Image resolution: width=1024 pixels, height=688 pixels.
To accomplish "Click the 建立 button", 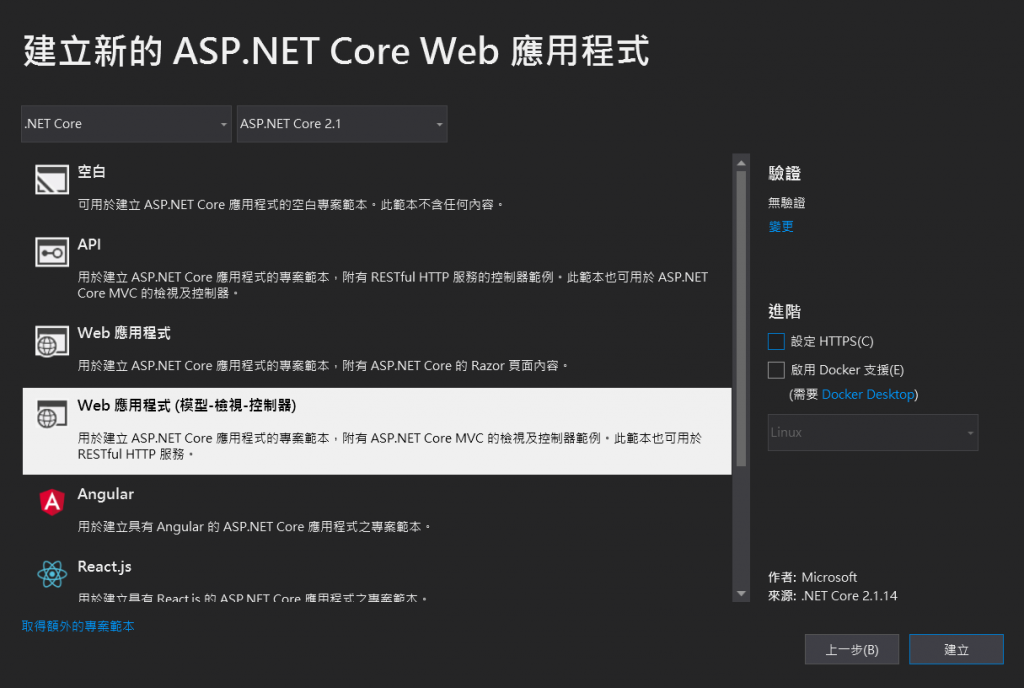I will (956, 649).
